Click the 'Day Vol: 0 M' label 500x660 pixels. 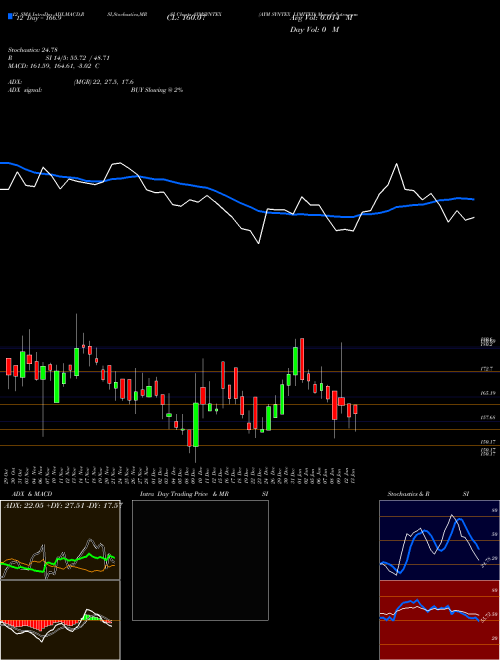(314, 30)
